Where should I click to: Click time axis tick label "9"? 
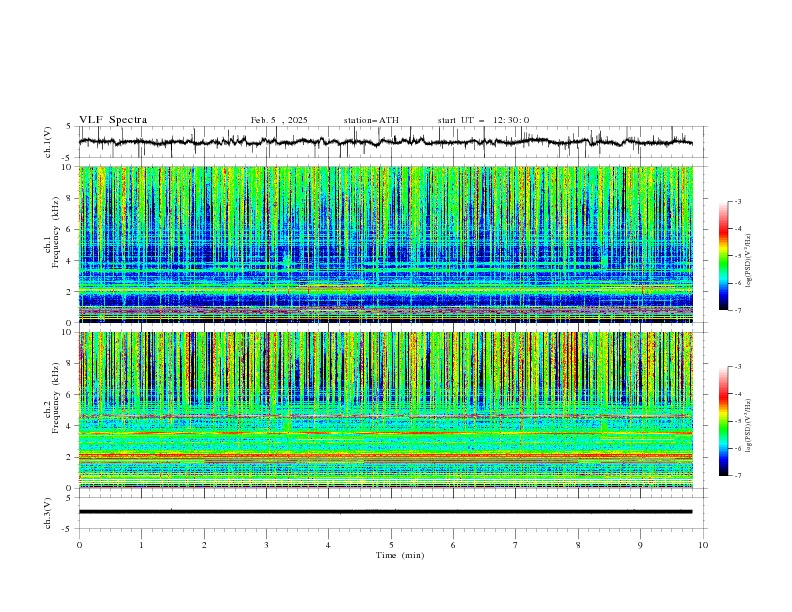pos(640,545)
